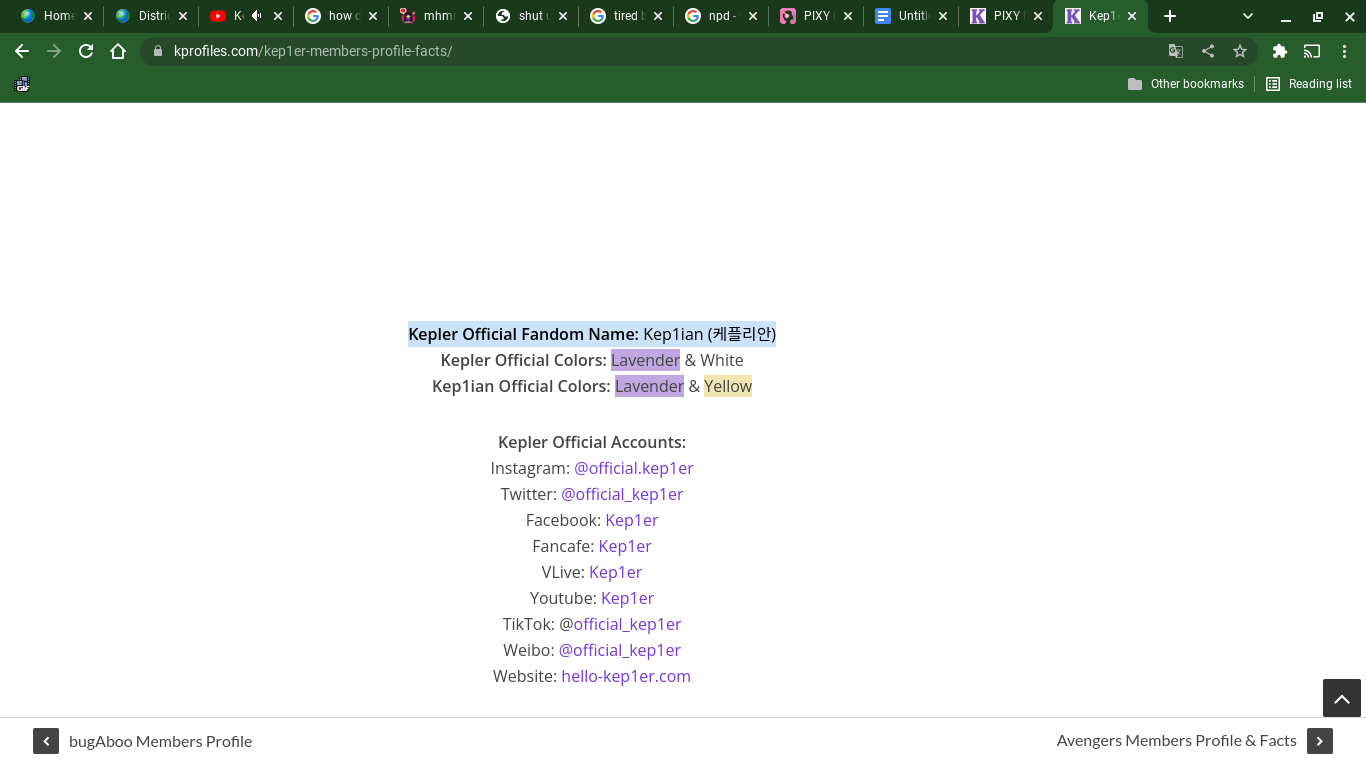
Task: Open the Other bookmarks folder
Action: pyautogui.click(x=1186, y=84)
